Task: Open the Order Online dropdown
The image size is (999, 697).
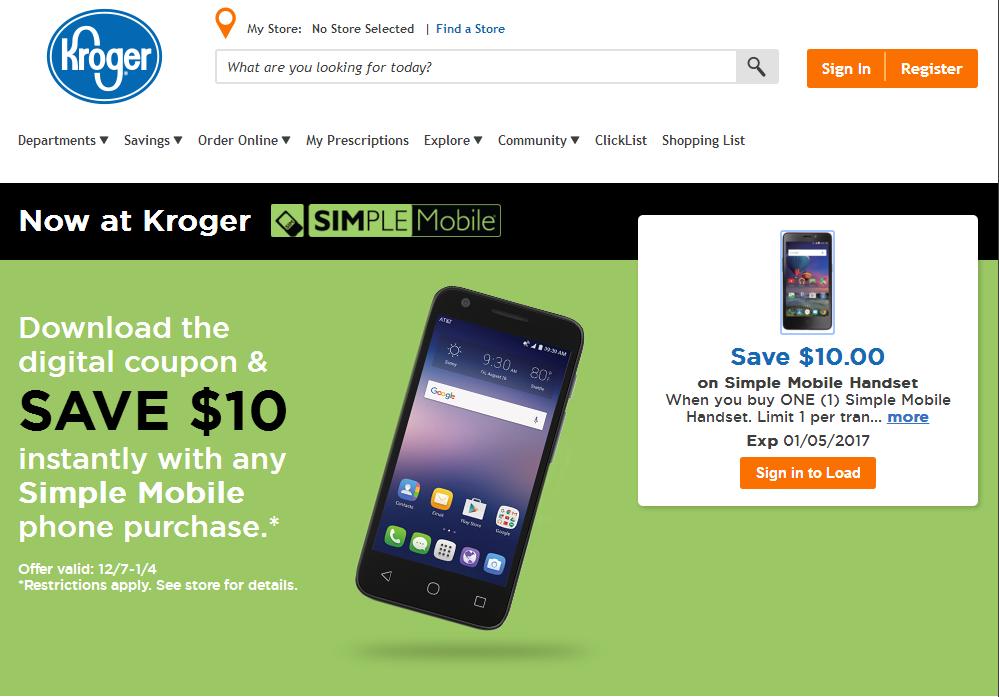Action: coord(244,140)
